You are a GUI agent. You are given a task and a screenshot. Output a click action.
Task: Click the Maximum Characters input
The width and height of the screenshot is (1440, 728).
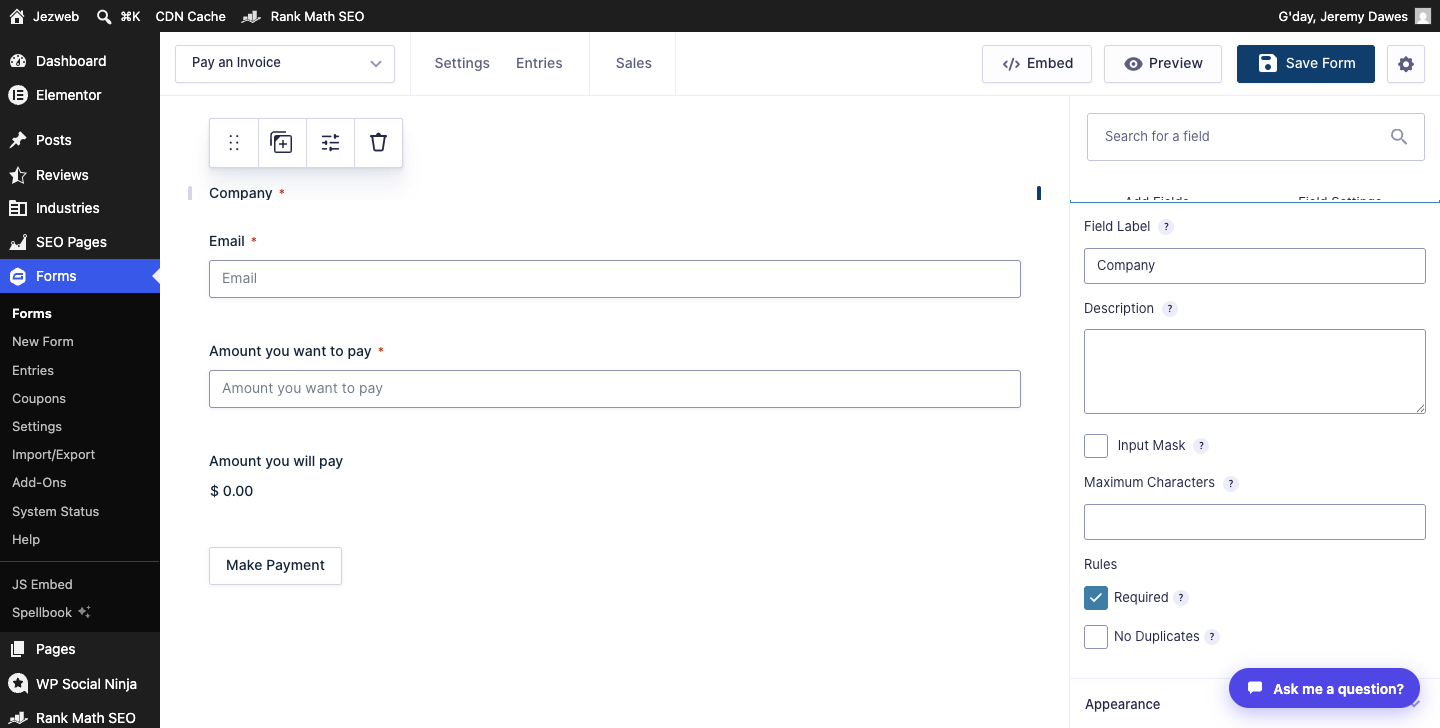pos(1255,522)
